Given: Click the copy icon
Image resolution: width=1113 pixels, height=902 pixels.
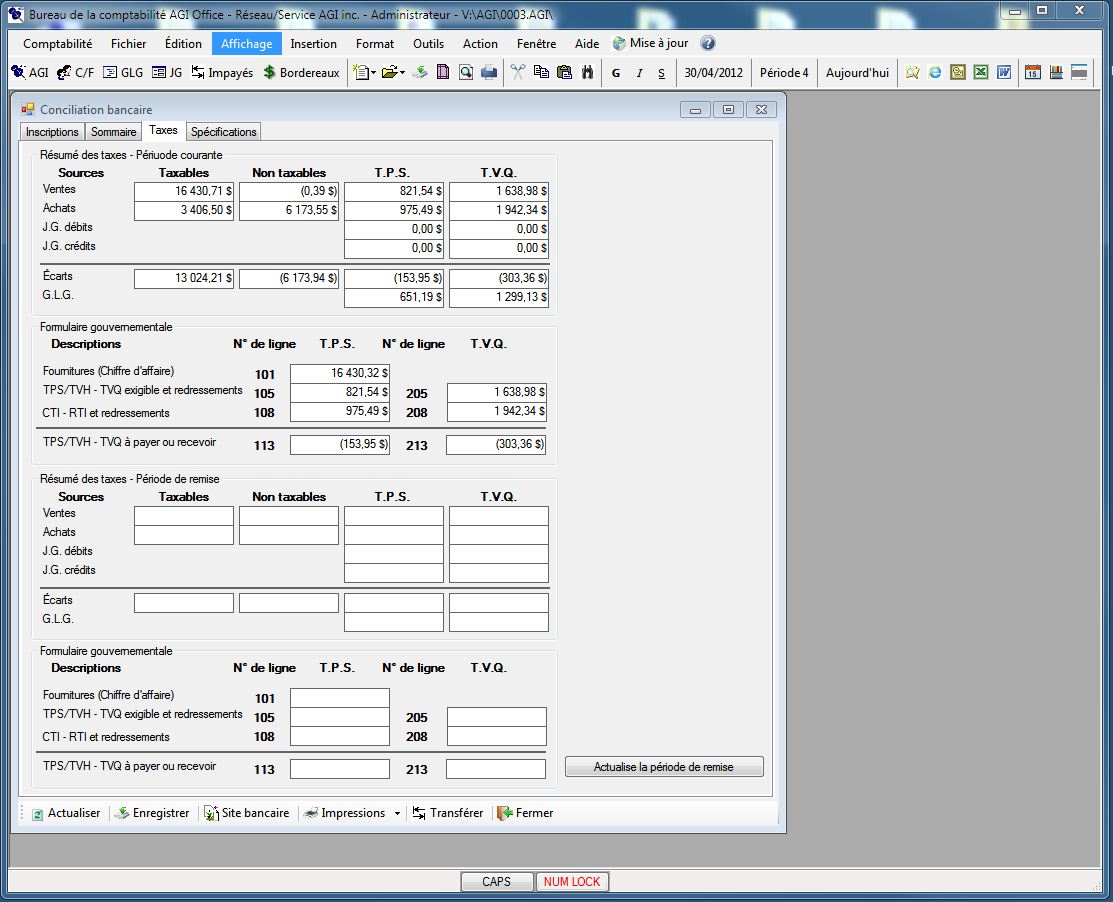Looking at the screenshot, I should click(541, 72).
